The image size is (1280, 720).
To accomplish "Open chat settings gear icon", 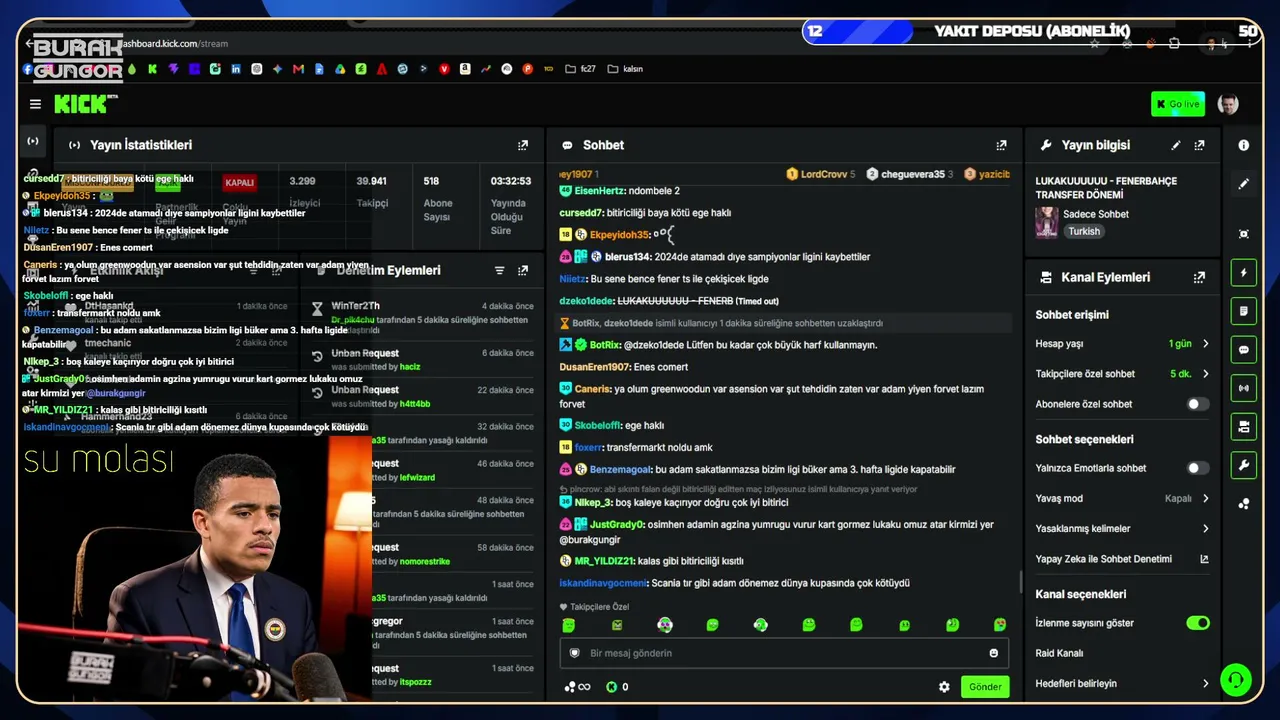I will [x=944, y=687].
